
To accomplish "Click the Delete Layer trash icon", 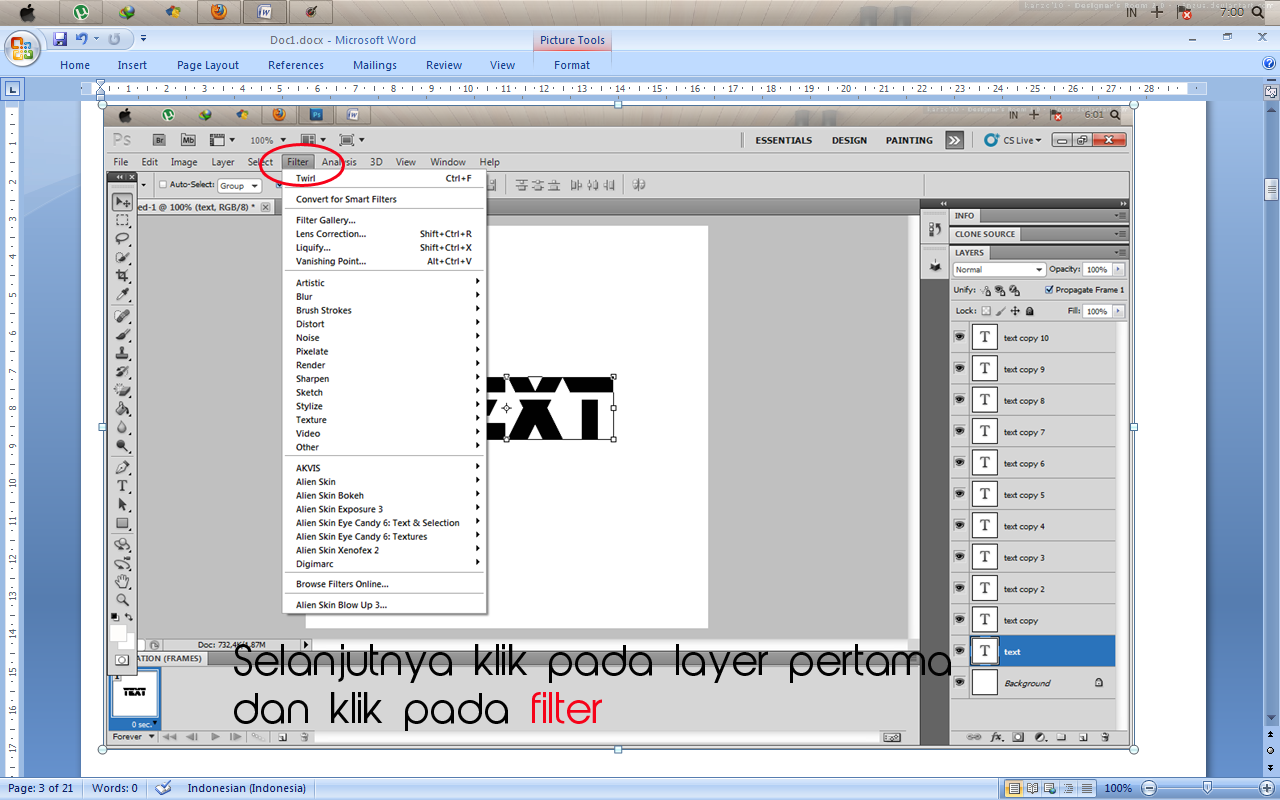I will coord(1105,737).
